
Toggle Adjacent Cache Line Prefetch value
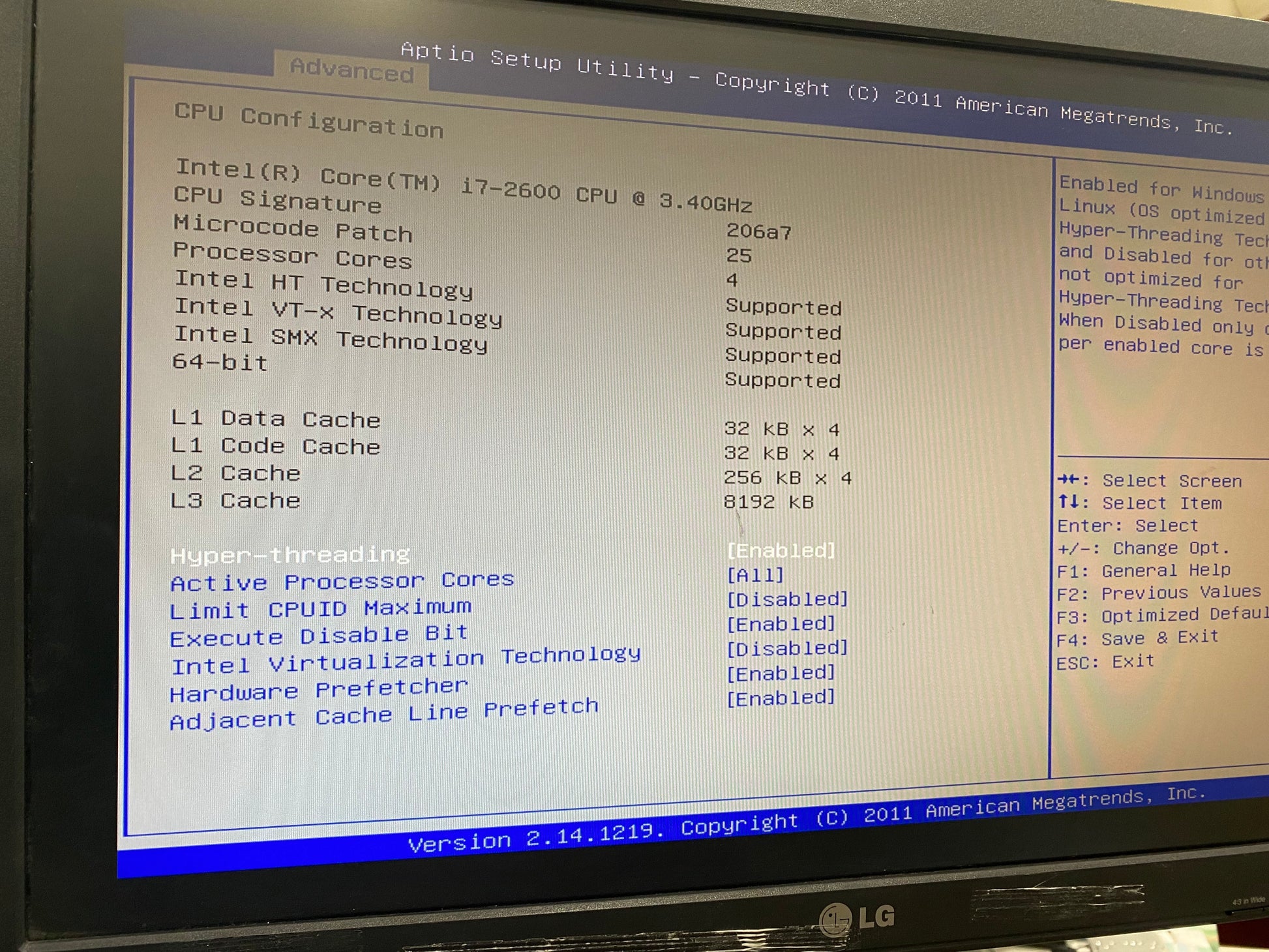tap(781, 698)
